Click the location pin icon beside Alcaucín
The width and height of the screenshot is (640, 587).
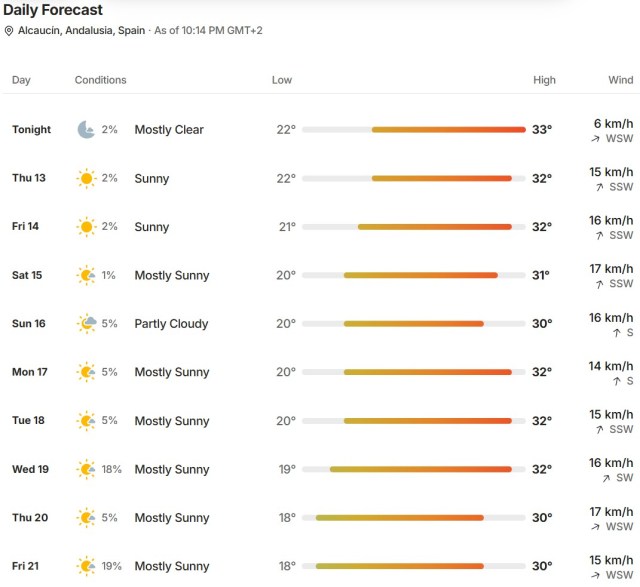pos(9,31)
